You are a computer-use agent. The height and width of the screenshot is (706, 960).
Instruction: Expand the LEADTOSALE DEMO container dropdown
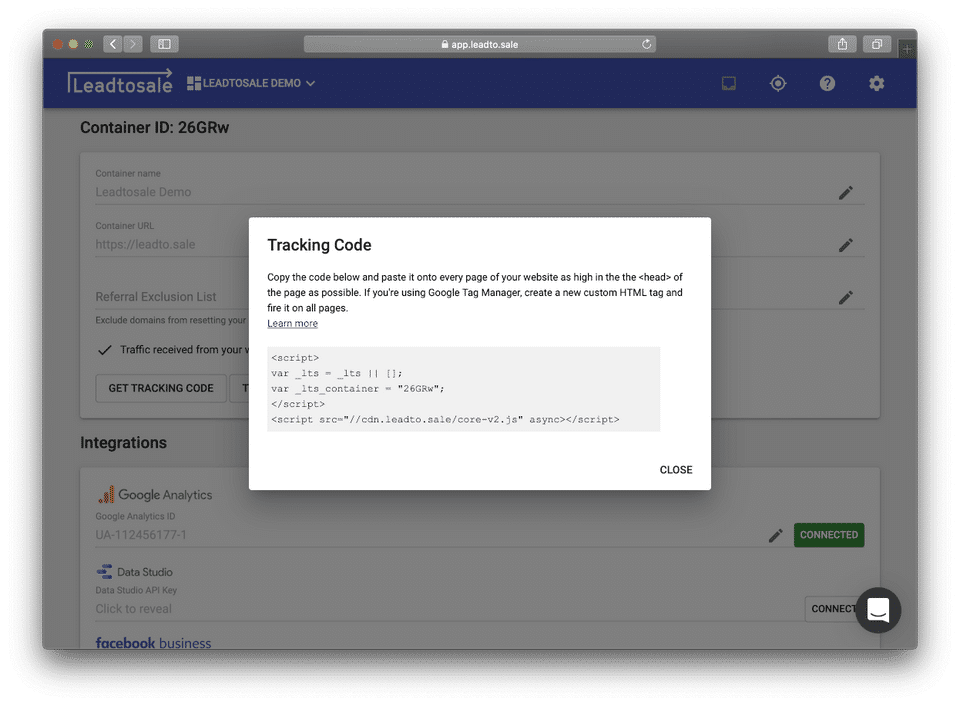tap(251, 83)
